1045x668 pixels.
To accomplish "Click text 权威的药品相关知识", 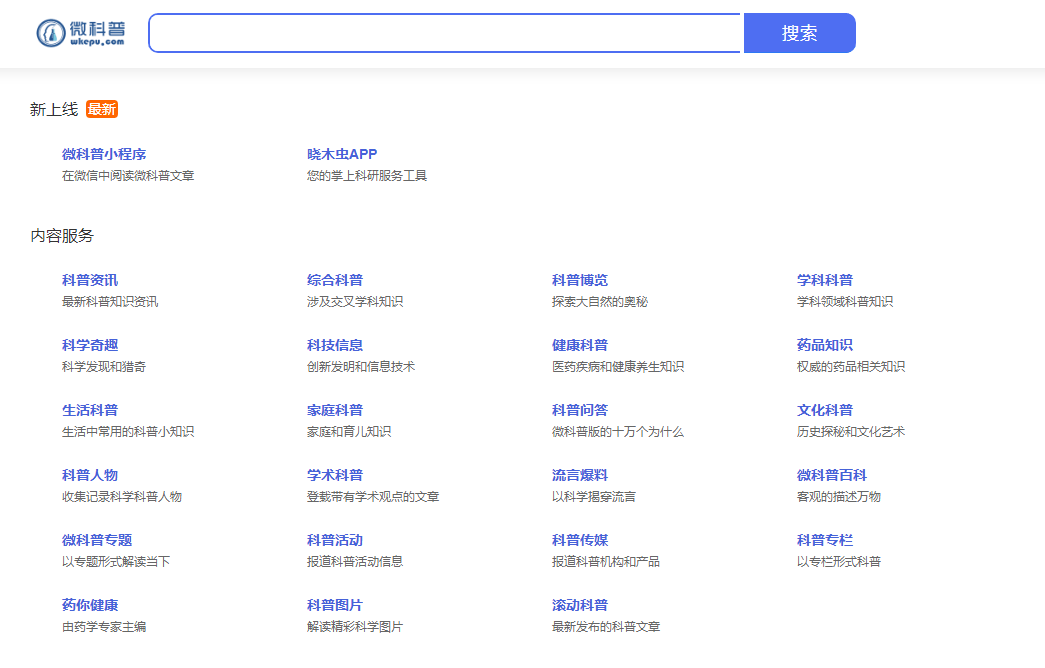I will (850, 367).
